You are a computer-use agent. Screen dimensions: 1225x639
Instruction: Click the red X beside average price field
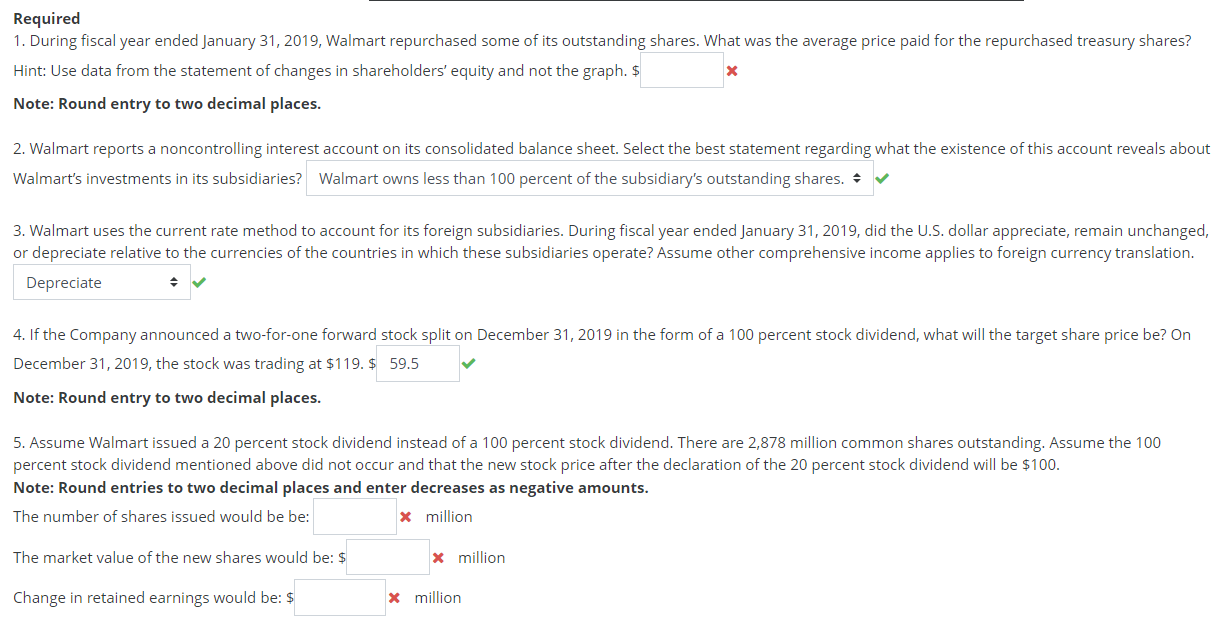click(x=732, y=71)
